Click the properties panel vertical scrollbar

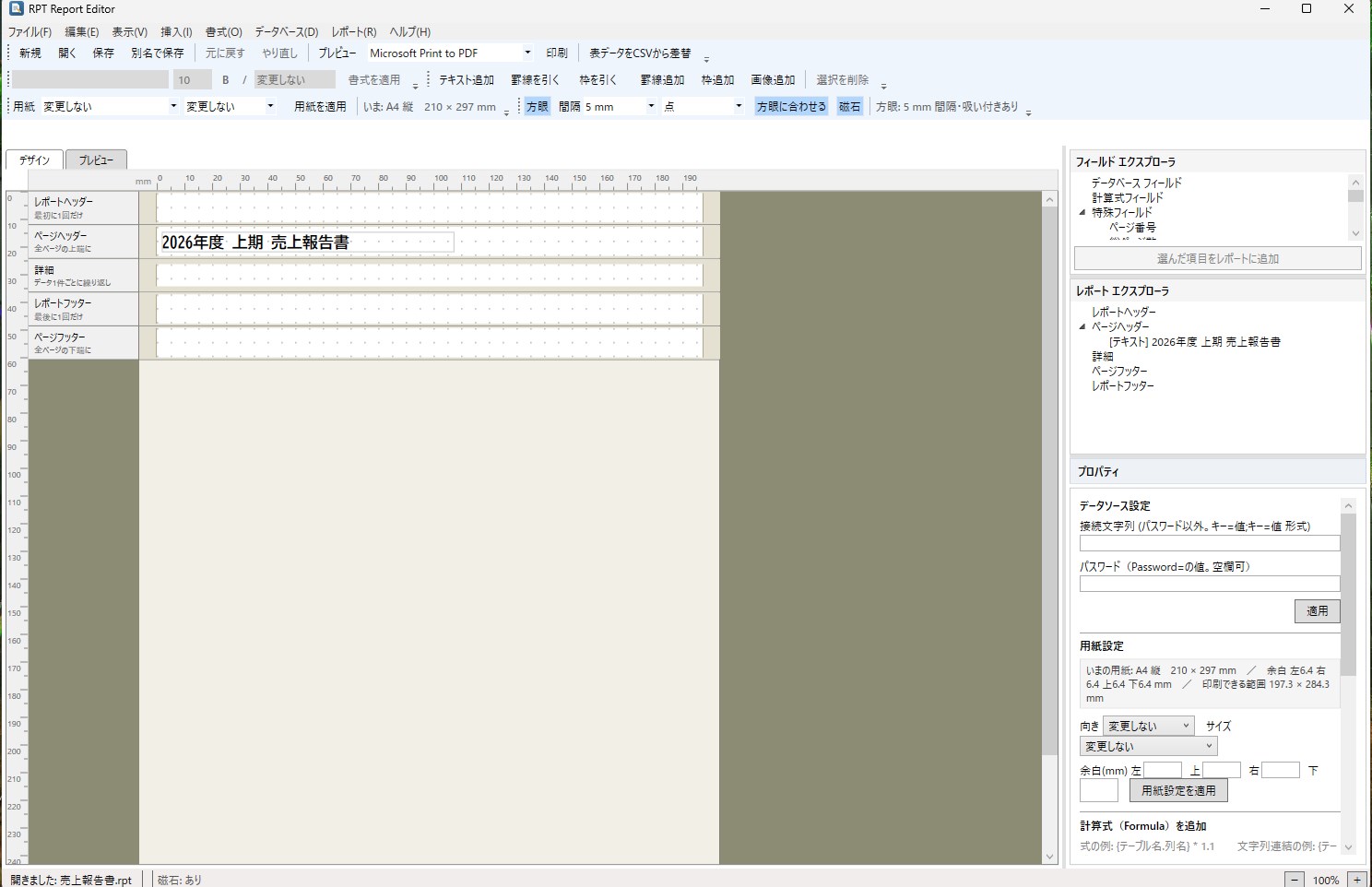pos(1348,677)
